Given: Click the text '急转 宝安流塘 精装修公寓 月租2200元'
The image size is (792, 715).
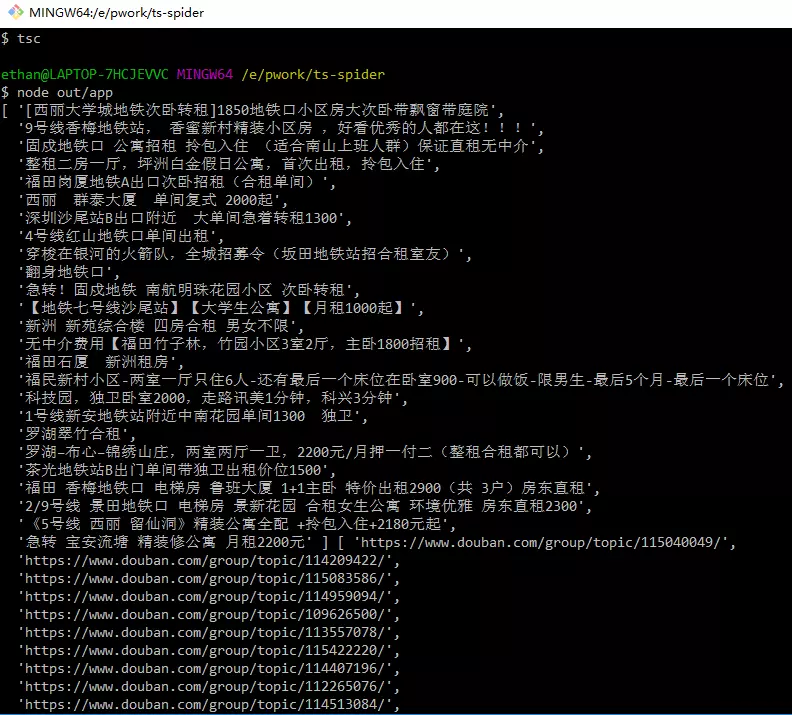Looking at the screenshot, I should pyautogui.click(x=165, y=543).
